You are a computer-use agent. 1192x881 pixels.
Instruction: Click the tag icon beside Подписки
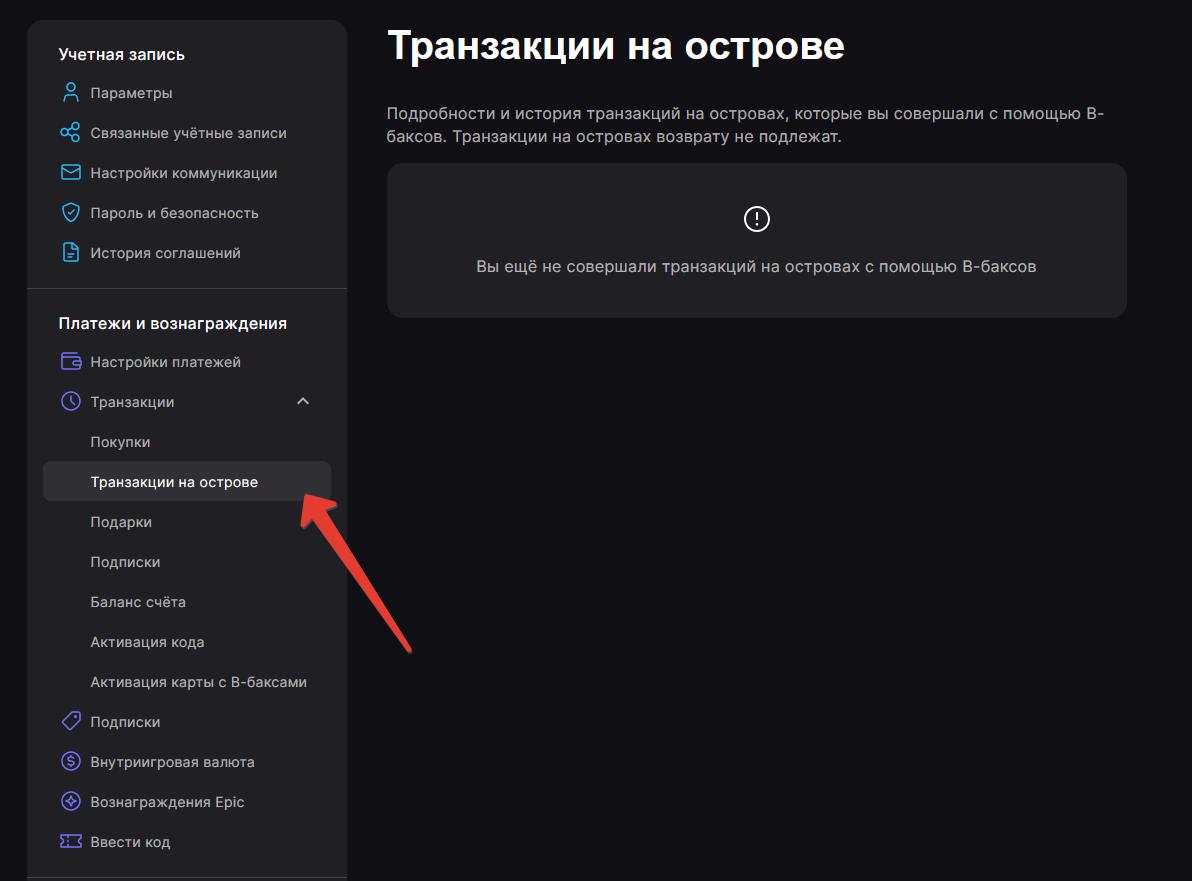tap(70, 722)
